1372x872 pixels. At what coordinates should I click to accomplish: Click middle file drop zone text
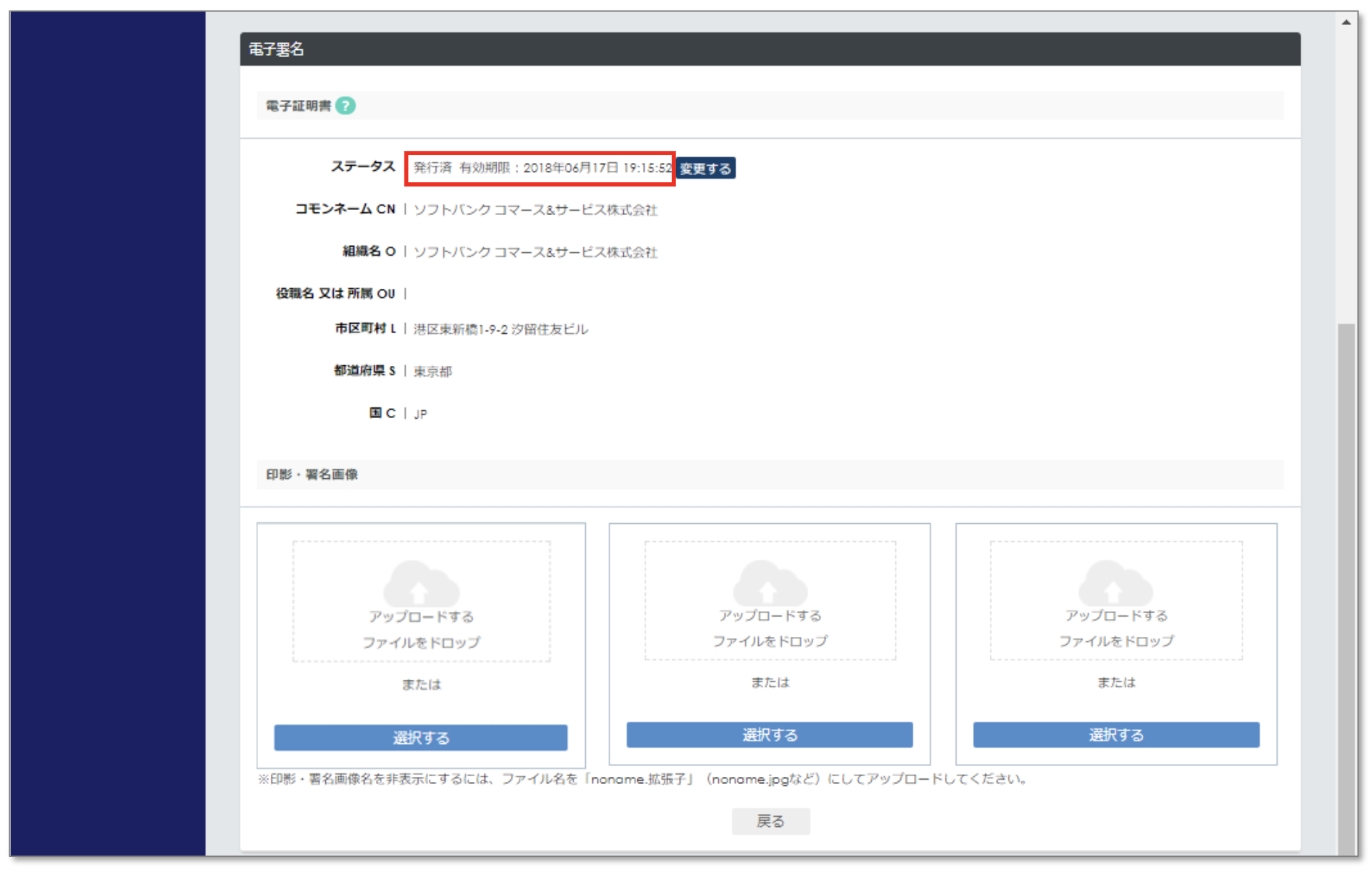pyautogui.click(x=770, y=628)
